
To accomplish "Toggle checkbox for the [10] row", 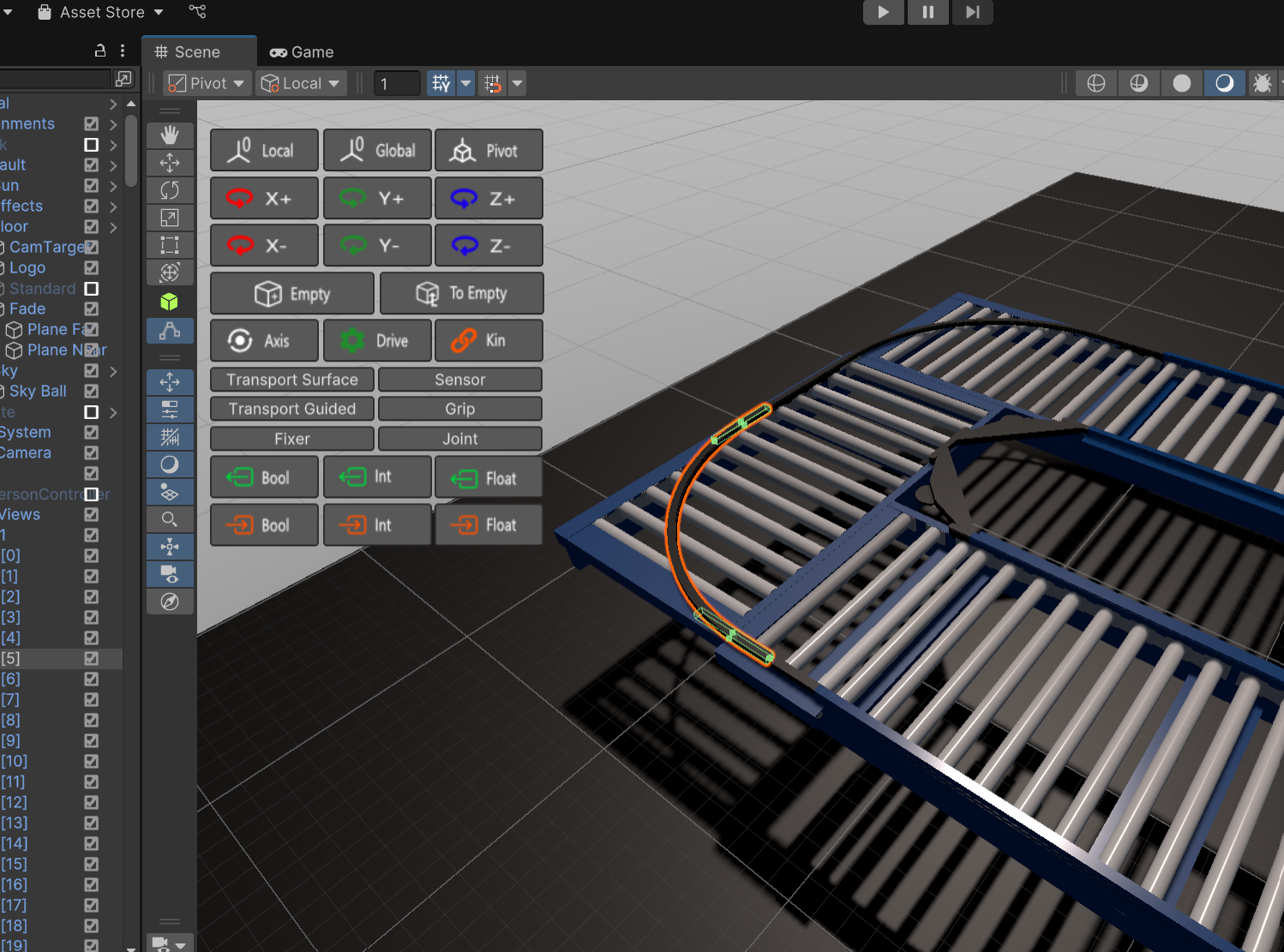I will [x=92, y=762].
